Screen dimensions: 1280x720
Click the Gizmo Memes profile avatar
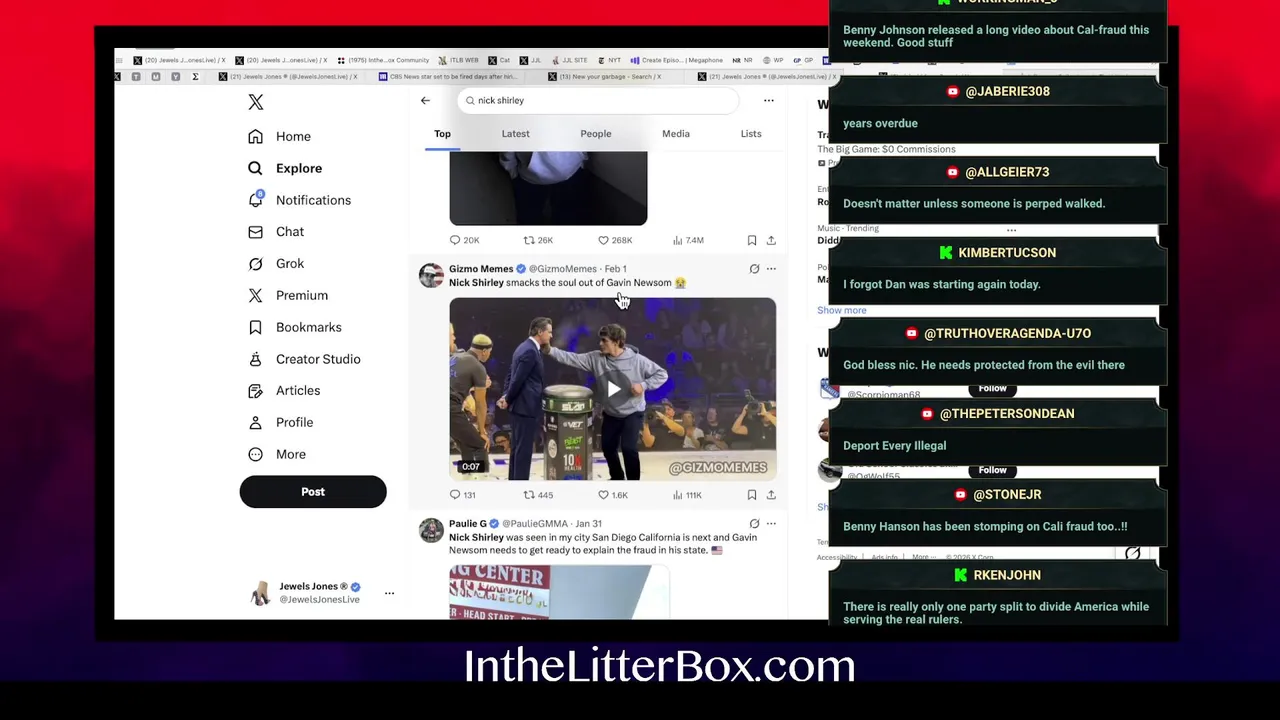click(x=431, y=275)
